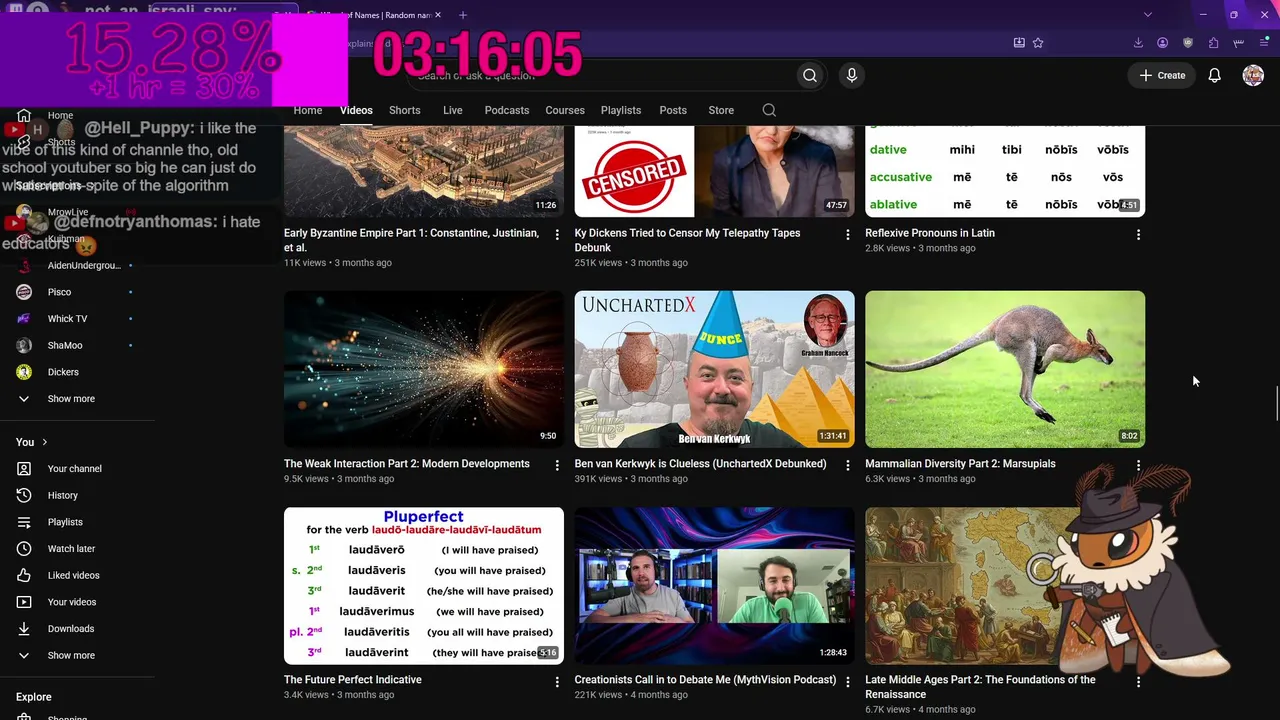The width and height of the screenshot is (1280, 720).
Task: Search within channel using the tab-bar magnifier
Action: tap(769, 110)
